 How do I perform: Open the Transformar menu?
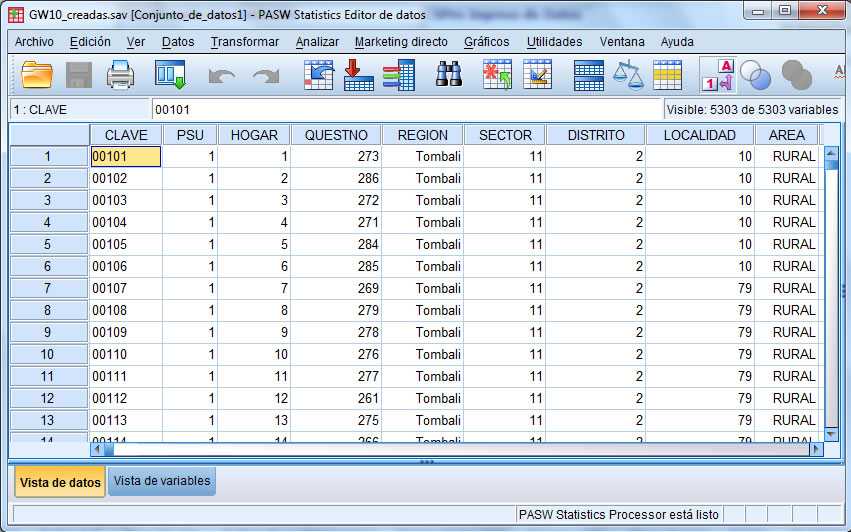(x=244, y=42)
